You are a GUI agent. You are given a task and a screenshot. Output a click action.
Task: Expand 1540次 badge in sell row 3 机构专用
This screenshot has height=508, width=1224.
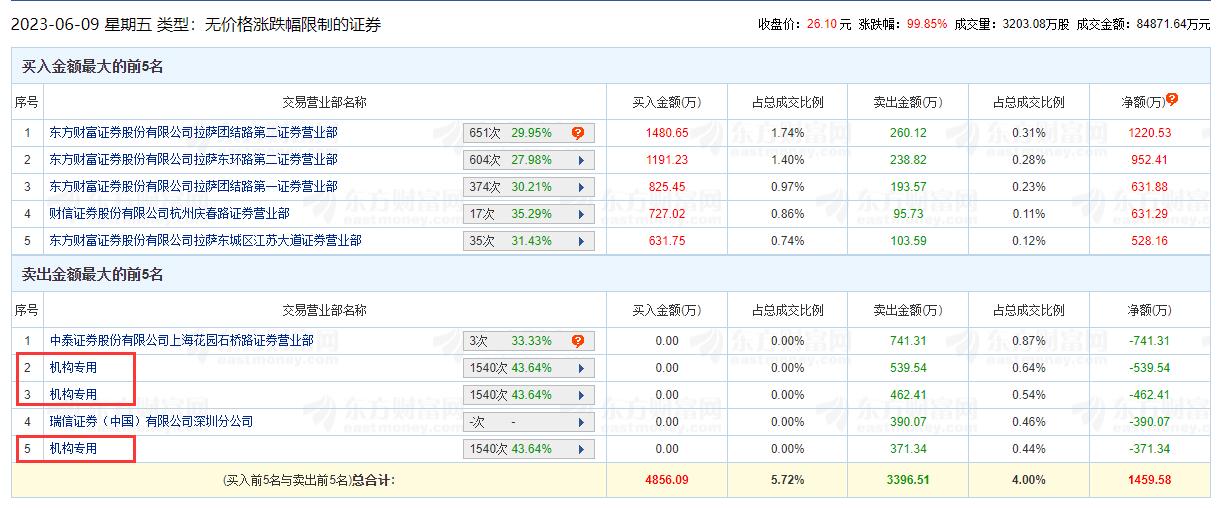coord(579,395)
